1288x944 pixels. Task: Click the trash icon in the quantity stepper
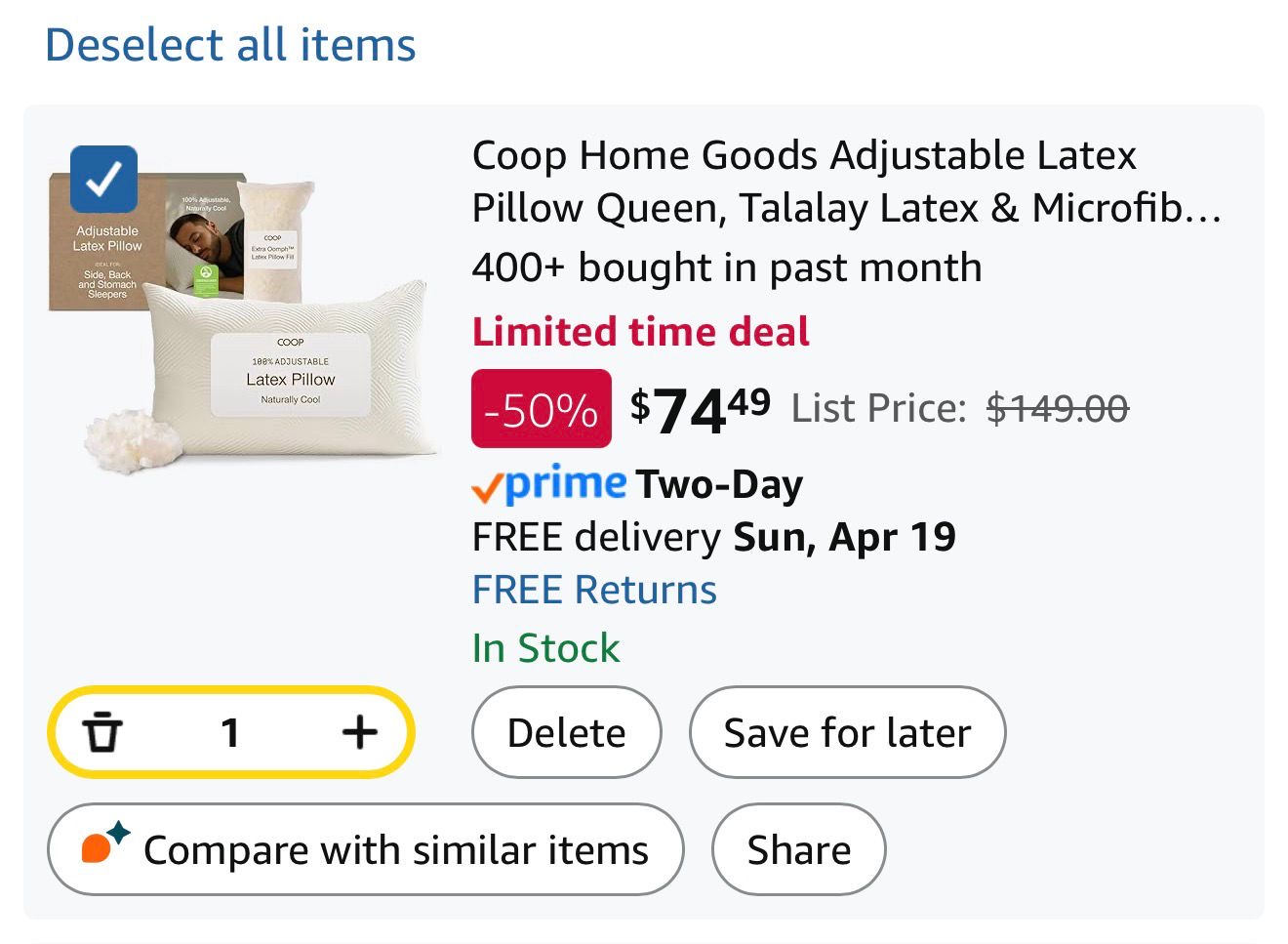(102, 732)
